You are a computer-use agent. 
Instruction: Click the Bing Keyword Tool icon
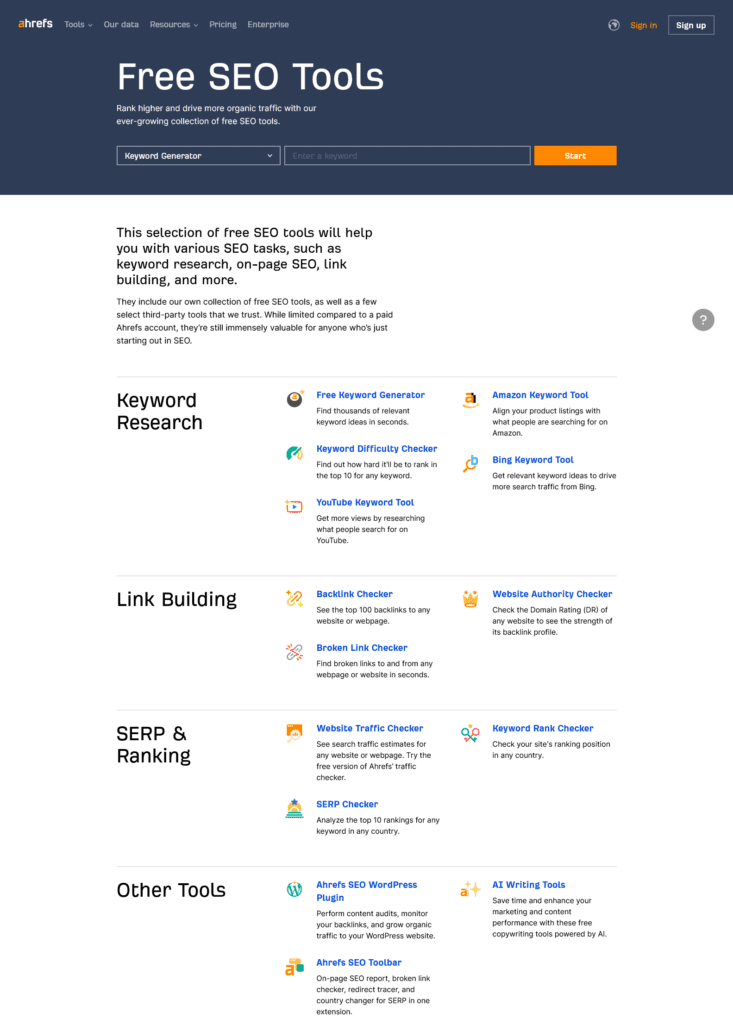(470, 464)
